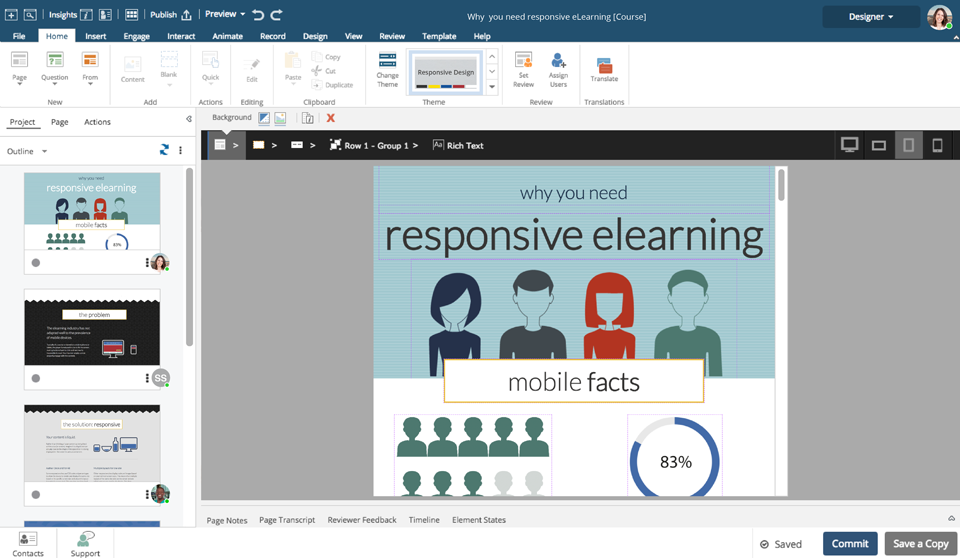Select the Responsive Design theme swatch
This screenshot has height=558, width=960.
pos(446,74)
